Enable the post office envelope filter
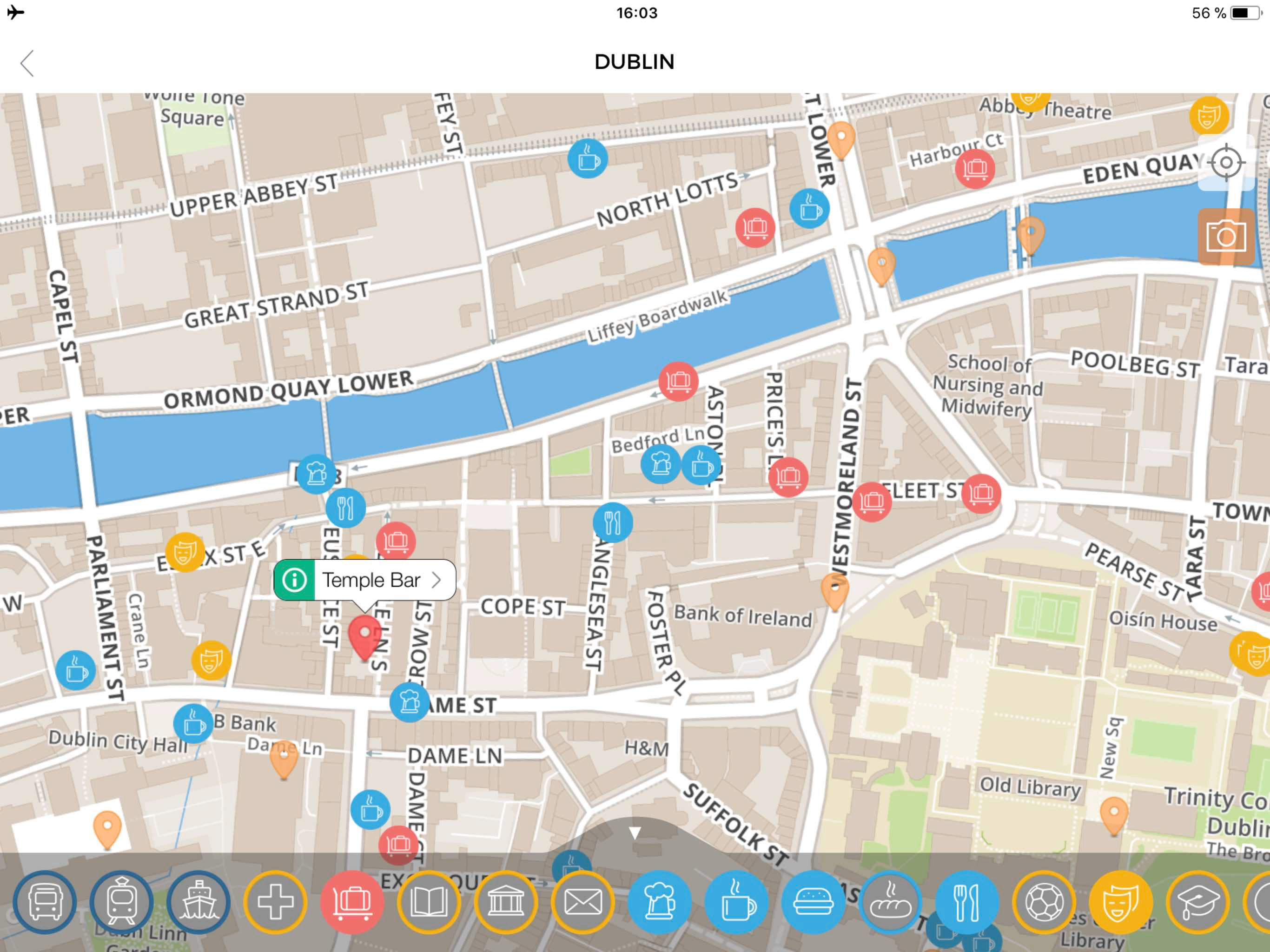Image resolution: width=1270 pixels, height=952 pixels. click(583, 902)
